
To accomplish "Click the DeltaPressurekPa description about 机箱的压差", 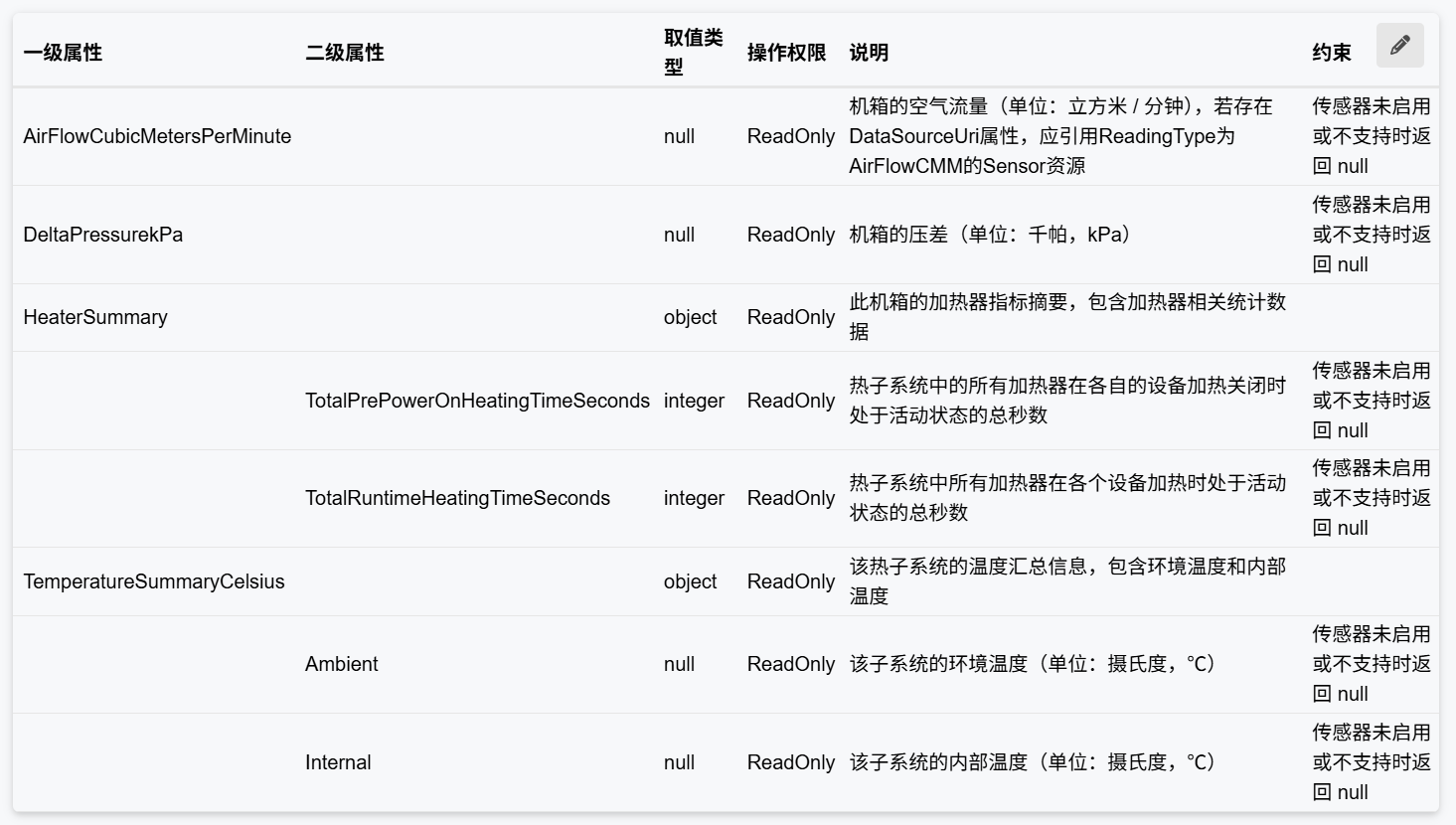I will [x=992, y=235].
